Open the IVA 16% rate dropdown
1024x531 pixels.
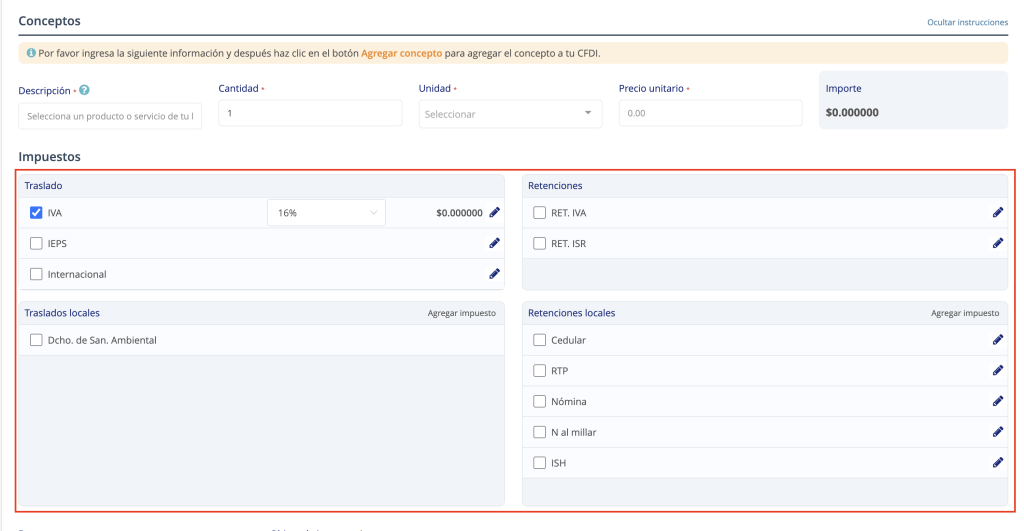pos(327,213)
